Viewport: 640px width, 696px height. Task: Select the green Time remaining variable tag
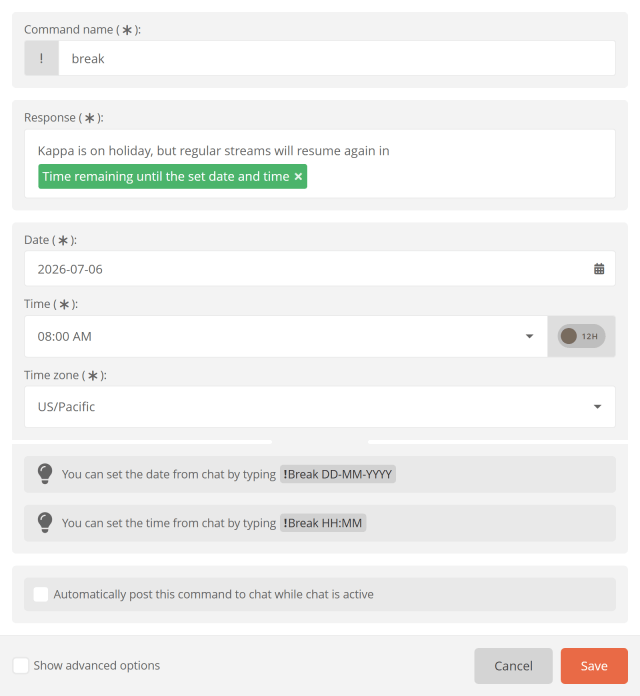tap(172, 177)
